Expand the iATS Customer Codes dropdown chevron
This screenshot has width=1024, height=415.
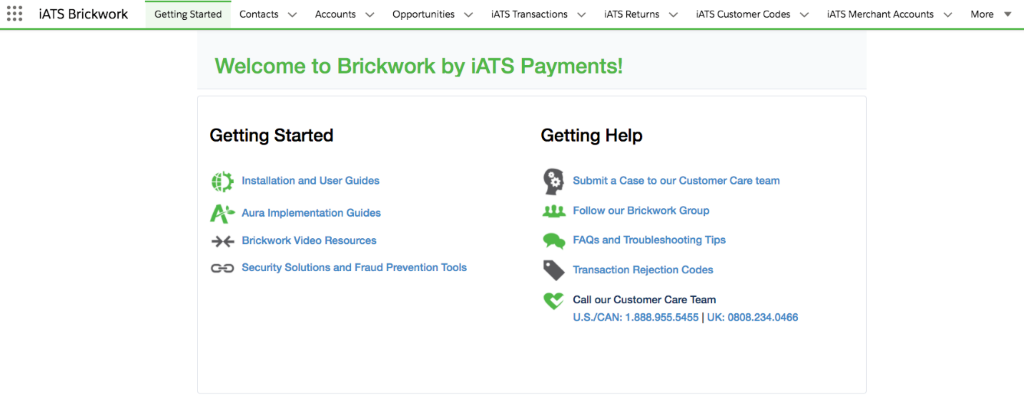(804, 14)
